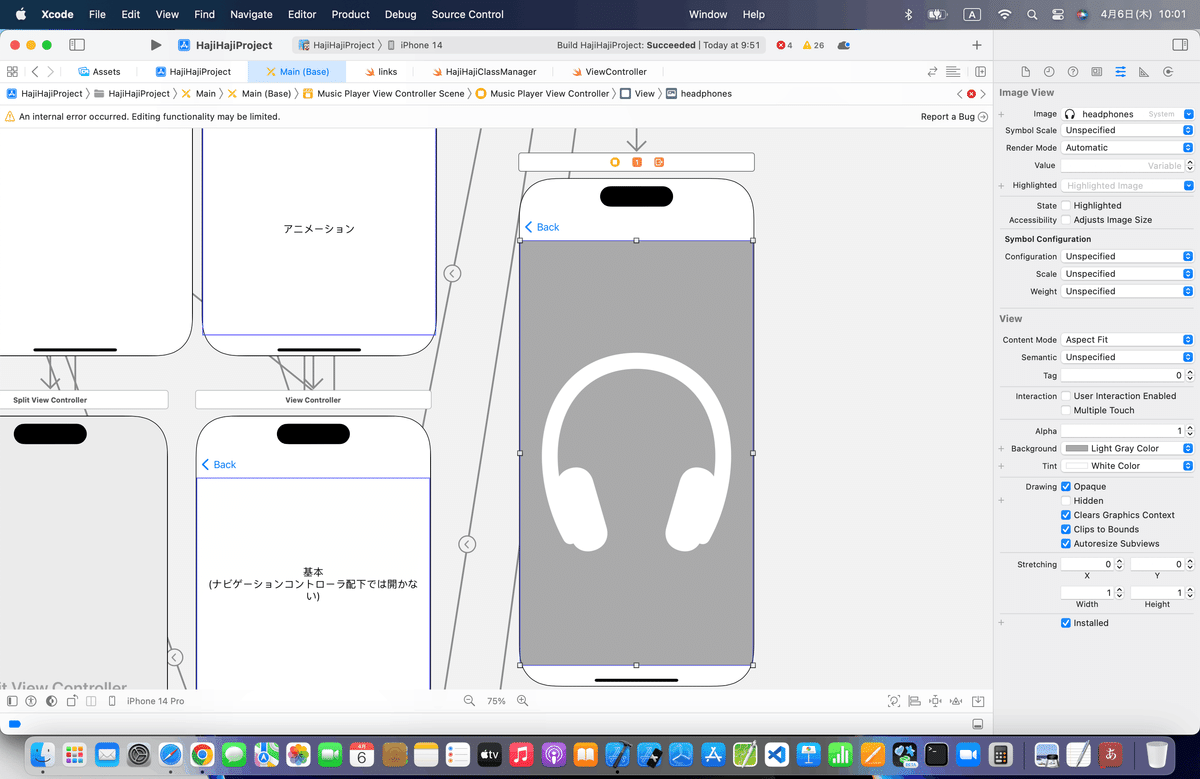
Task: Open the Symbol Scale dropdown
Action: point(1128,130)
